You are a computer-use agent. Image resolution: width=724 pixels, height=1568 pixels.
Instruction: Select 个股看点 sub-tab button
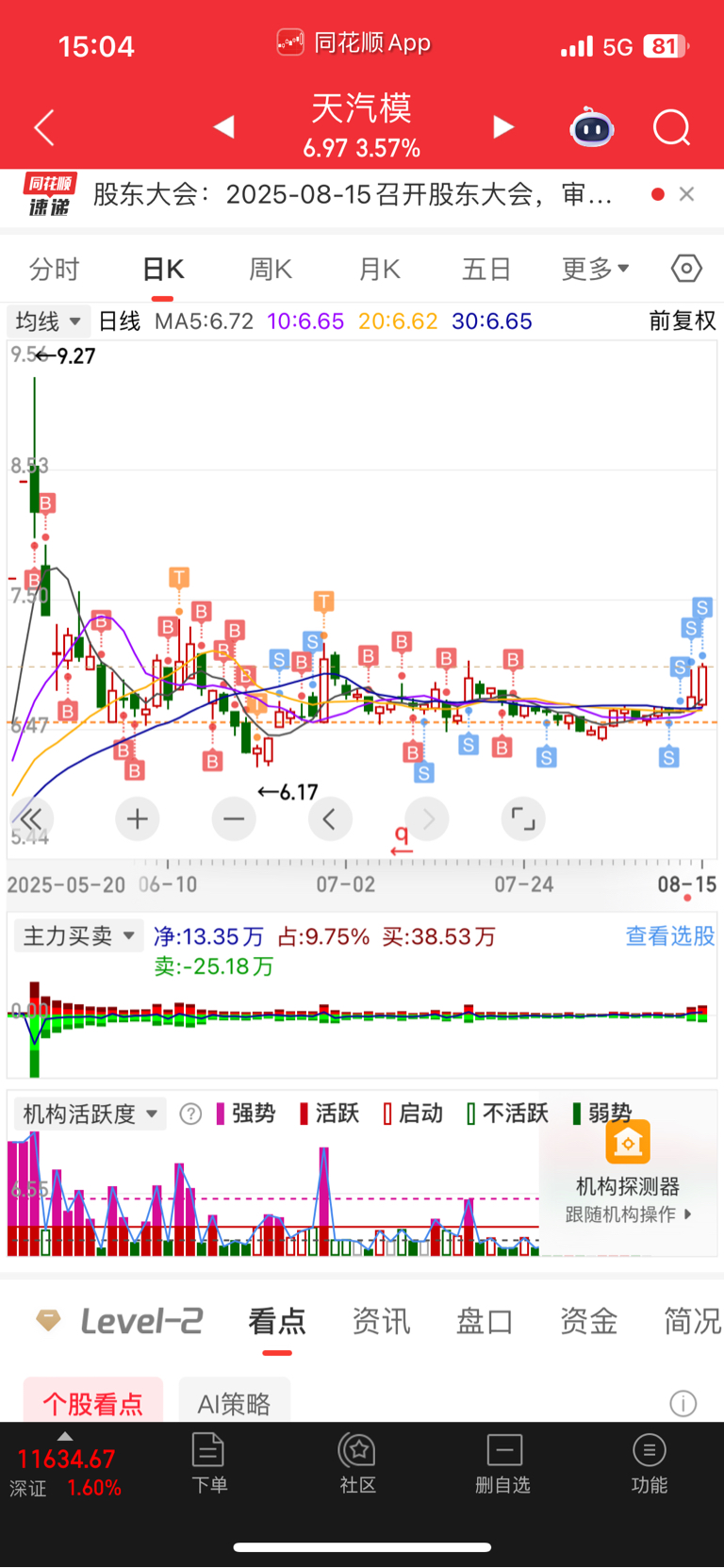point(92,1402)
